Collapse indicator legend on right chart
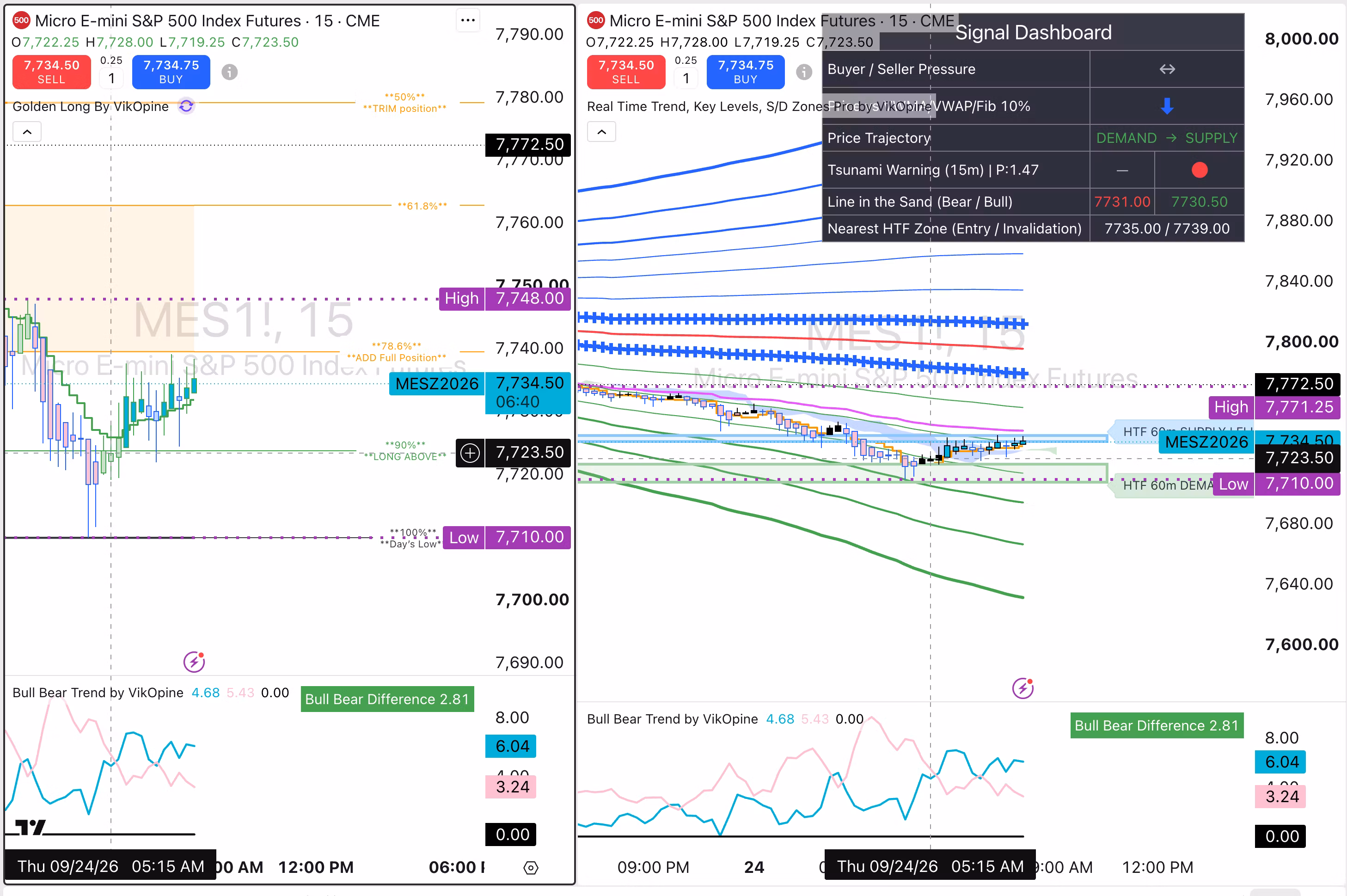The width and height of the screenshot is (1347, 896). pos(601,132)
